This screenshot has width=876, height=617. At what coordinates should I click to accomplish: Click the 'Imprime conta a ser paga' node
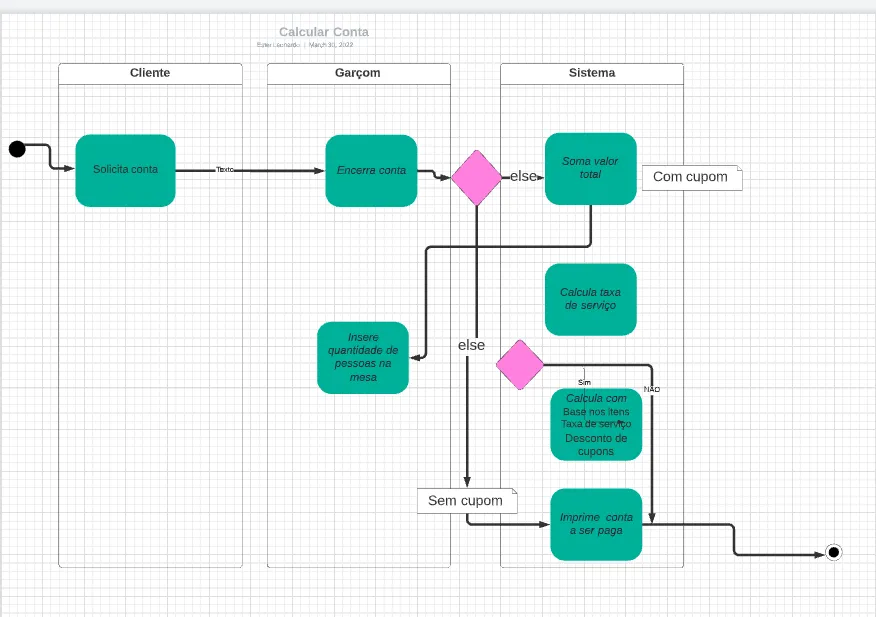[595, 524]
